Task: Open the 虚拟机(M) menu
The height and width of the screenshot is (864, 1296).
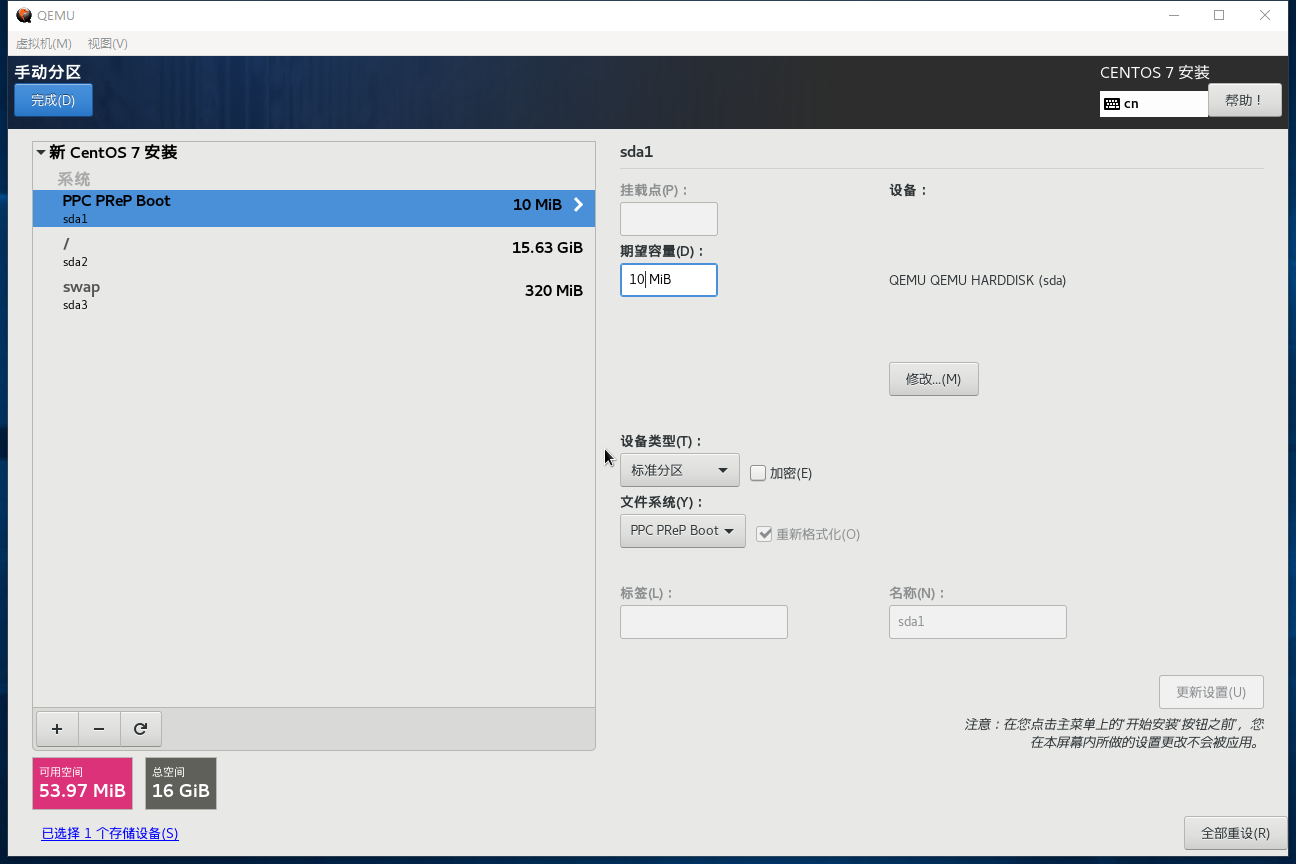Action: [44, 43]
